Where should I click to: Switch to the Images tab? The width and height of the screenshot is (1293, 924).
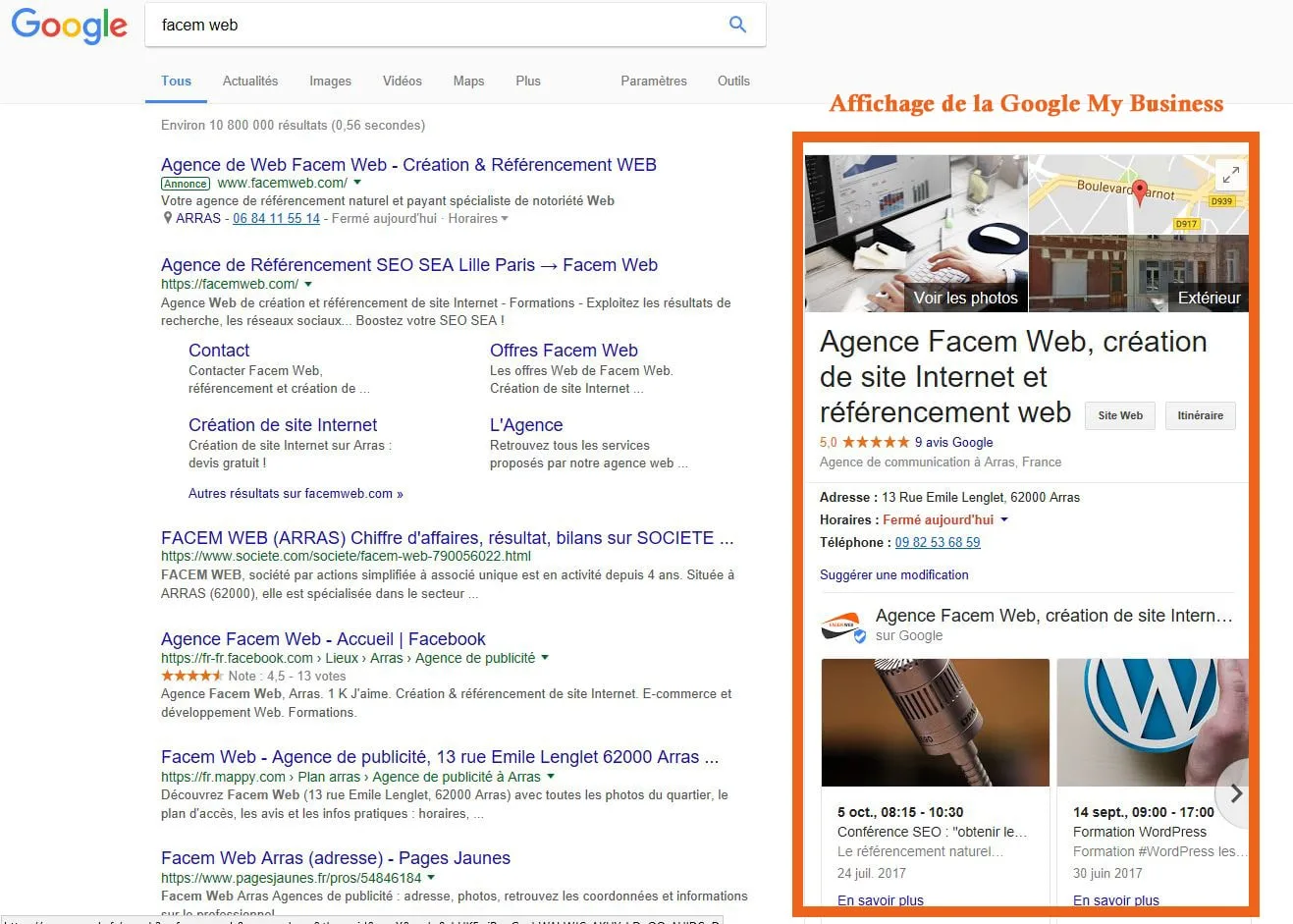[x=330, y=81]
